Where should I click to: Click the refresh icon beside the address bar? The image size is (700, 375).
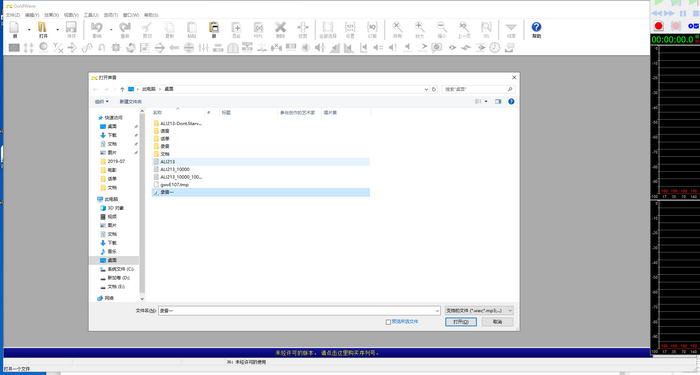pos(433,89)
